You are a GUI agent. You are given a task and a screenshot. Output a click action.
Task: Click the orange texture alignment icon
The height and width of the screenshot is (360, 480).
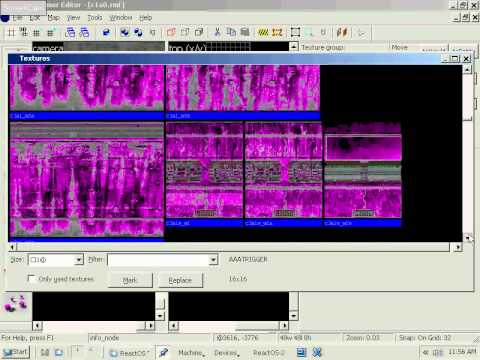(x=342, y=32)
